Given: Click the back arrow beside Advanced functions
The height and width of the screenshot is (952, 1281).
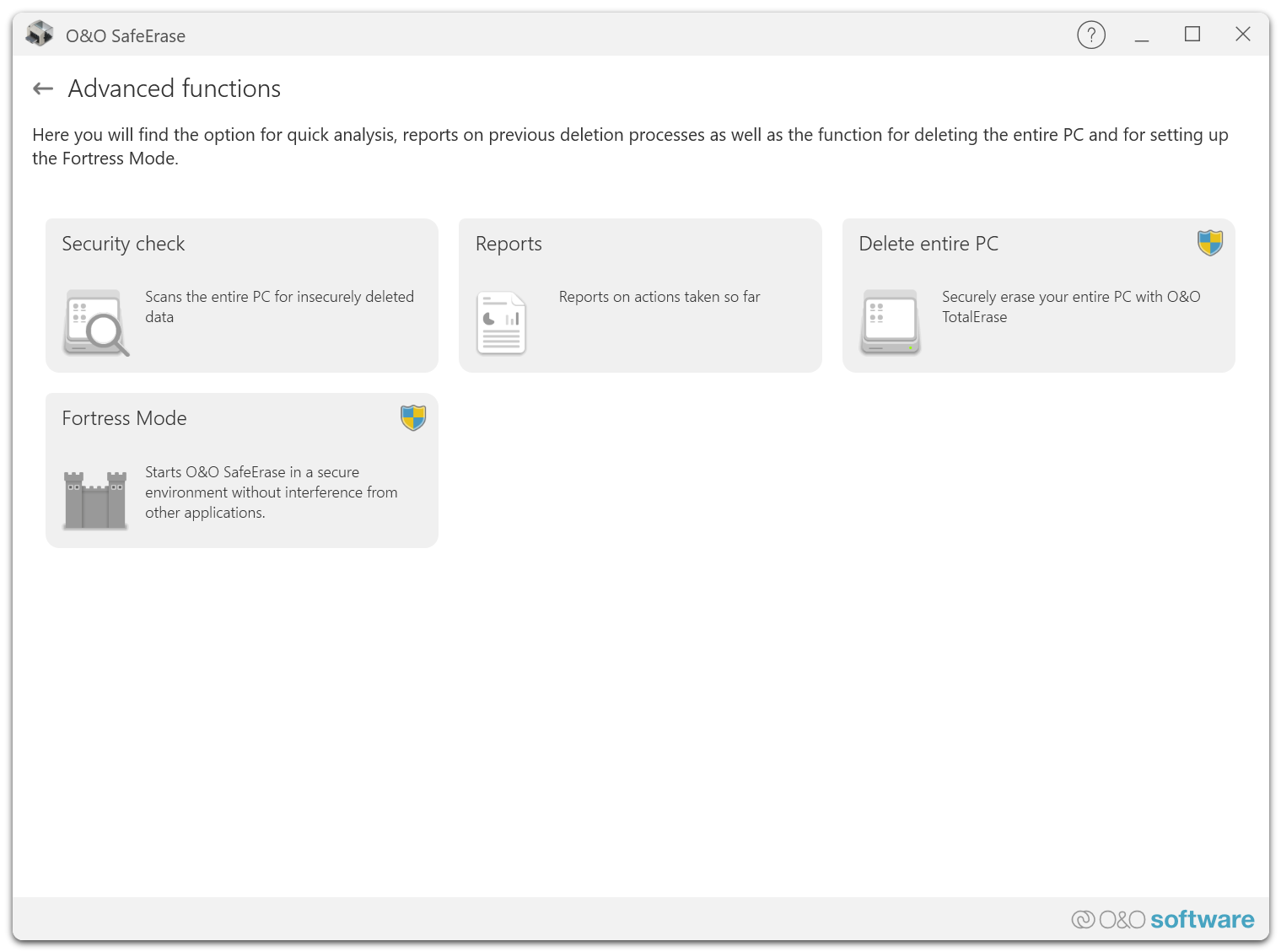Looking at the screenshot, I should 43,89.
